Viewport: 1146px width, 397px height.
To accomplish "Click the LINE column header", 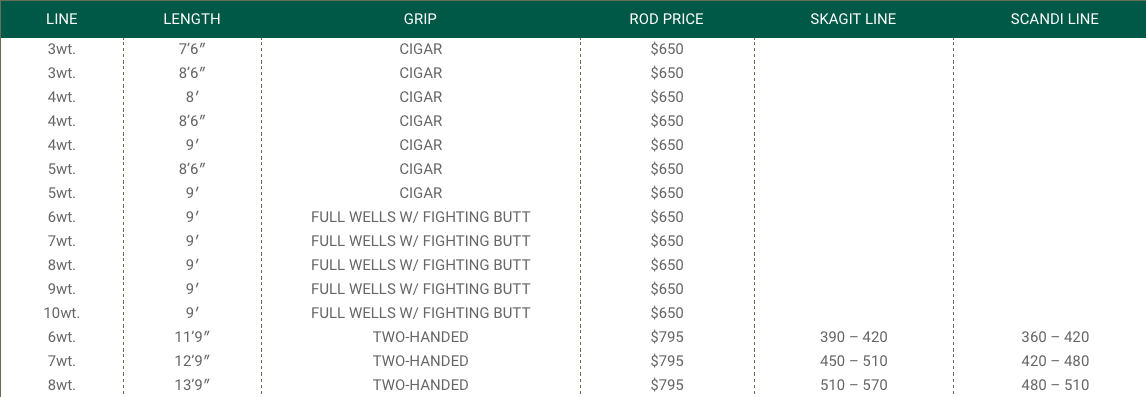I will point(61,20).
